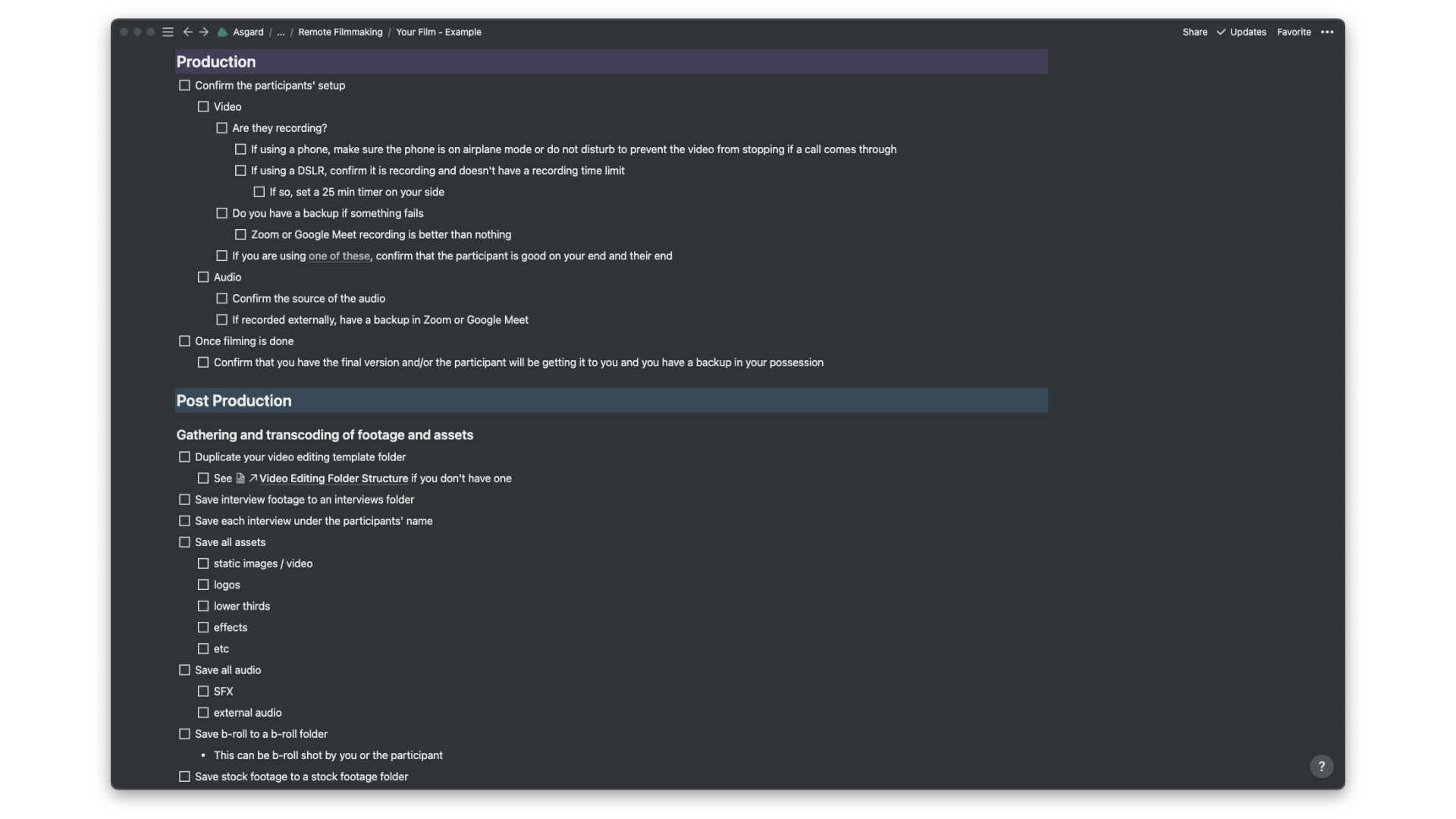This screenshot has width=1456, height=819.
Task: Click the Asgard workspace tree icon
Action: click(222, 32)
